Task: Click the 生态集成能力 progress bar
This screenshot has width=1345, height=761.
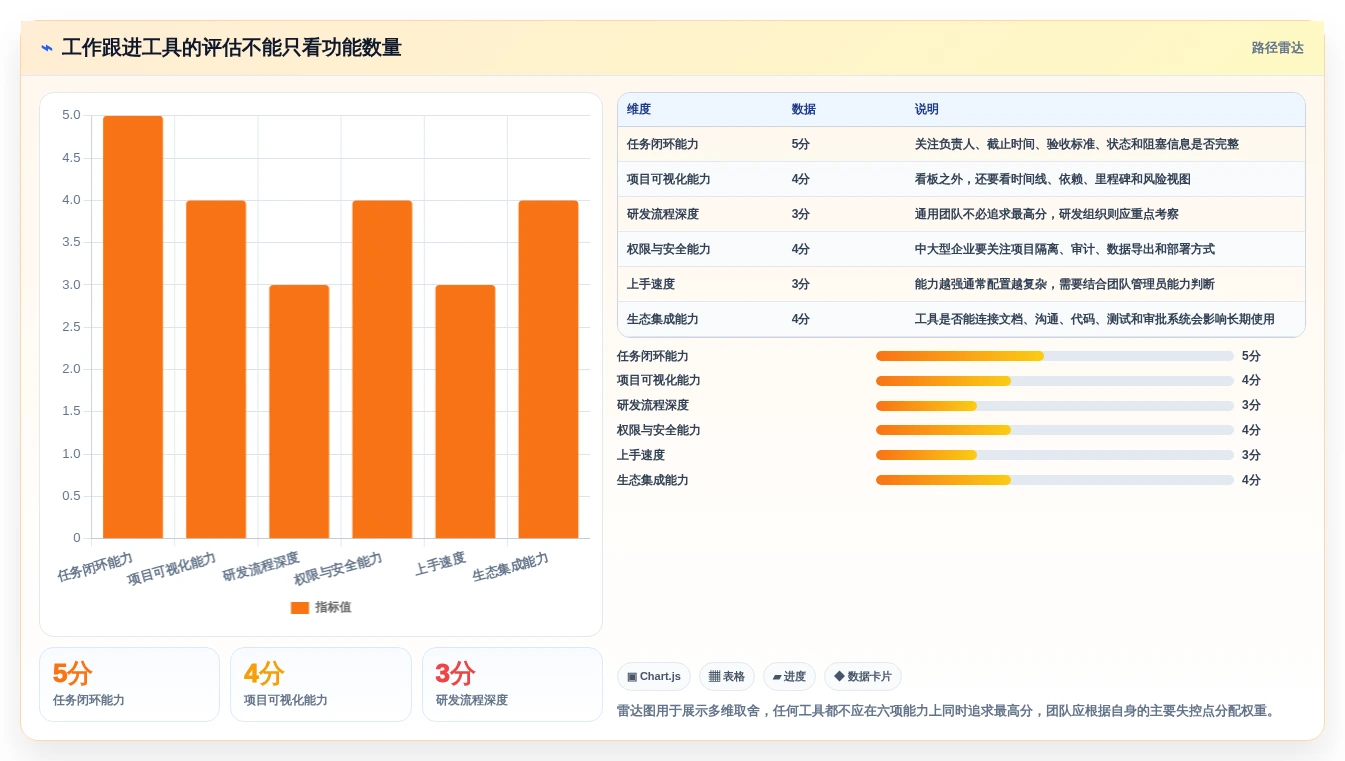Action: pyautogui.click(x=1054, y=480)
